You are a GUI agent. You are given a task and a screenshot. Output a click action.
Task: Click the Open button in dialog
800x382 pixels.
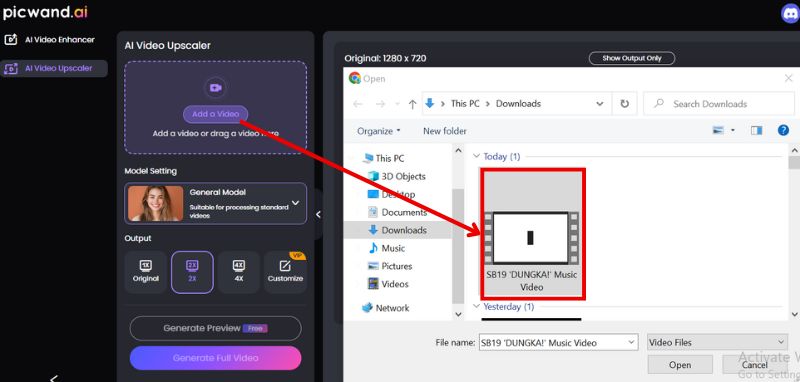(680, 365)
